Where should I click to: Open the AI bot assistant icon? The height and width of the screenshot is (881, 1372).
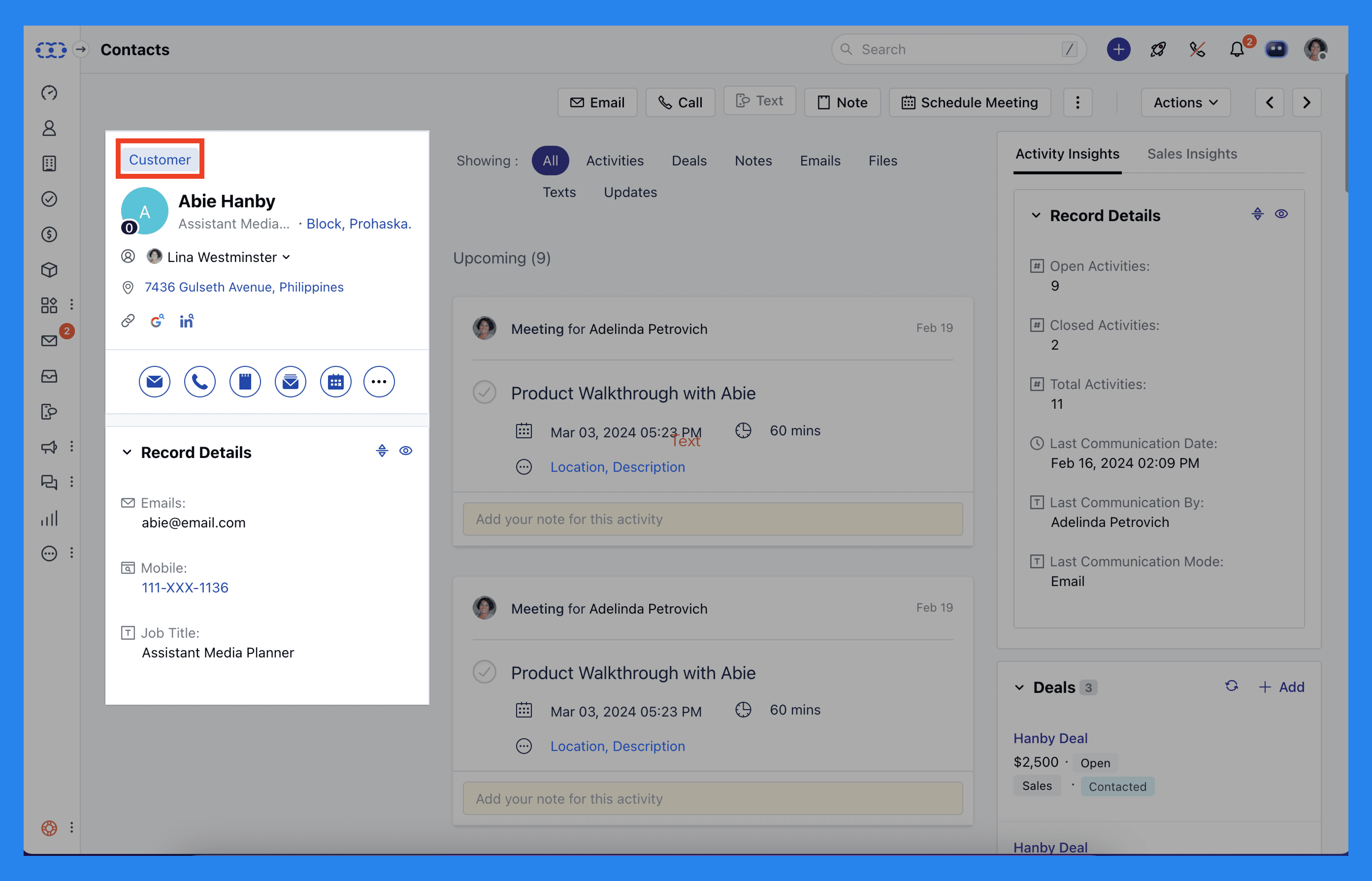[1276, 49]
